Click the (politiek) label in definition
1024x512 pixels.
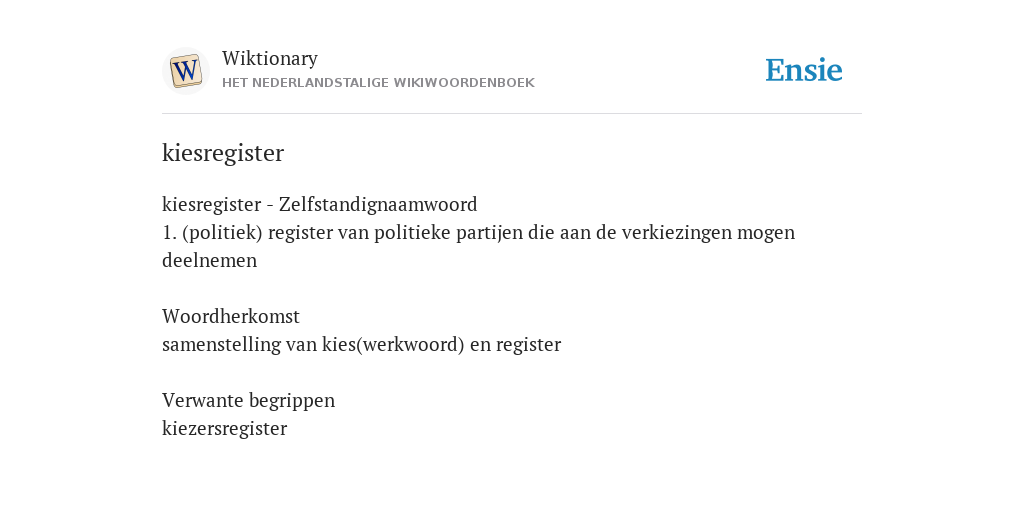pyautogui.click(x=223, y=232)
